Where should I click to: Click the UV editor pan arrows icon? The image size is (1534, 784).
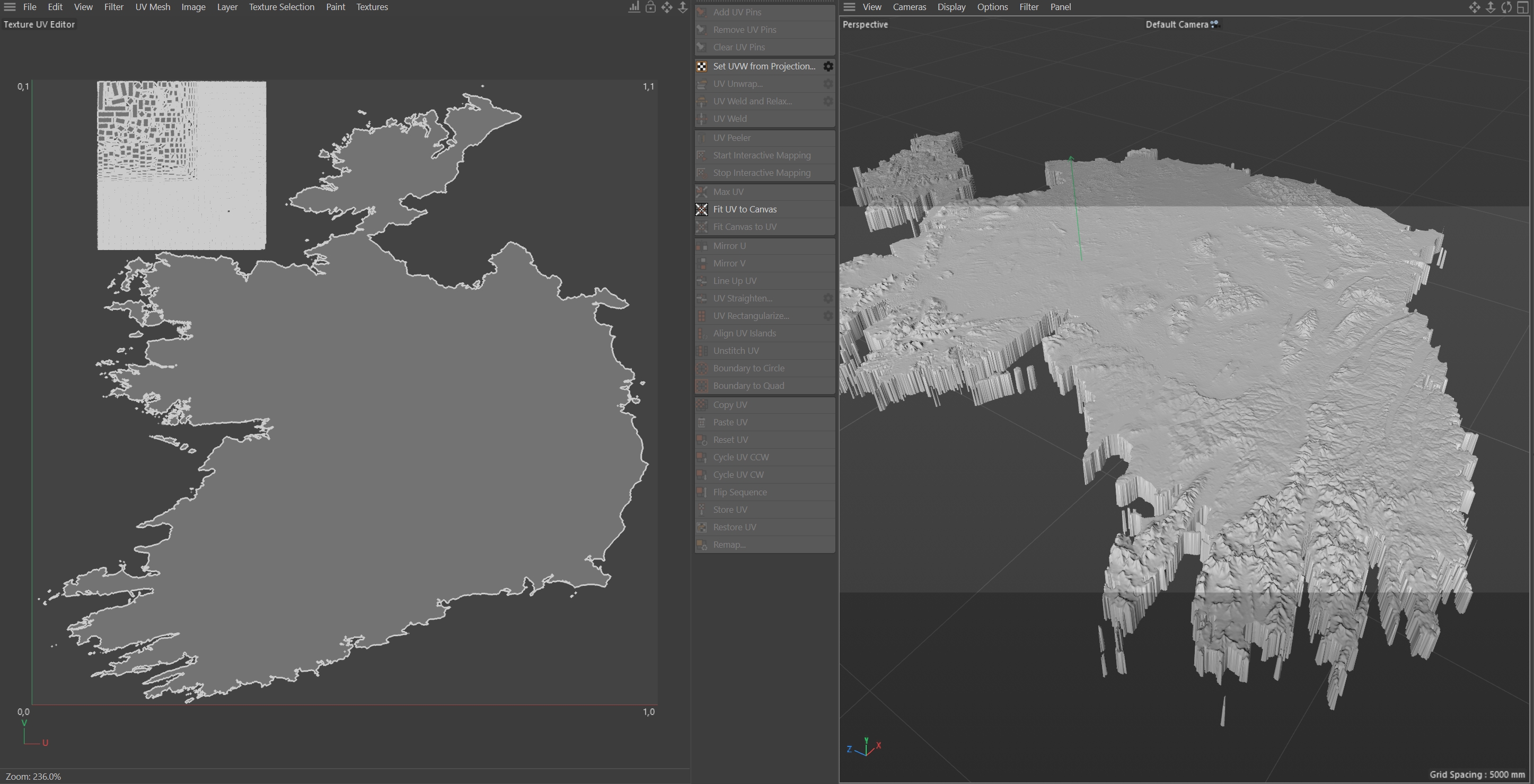coord(666,7)
